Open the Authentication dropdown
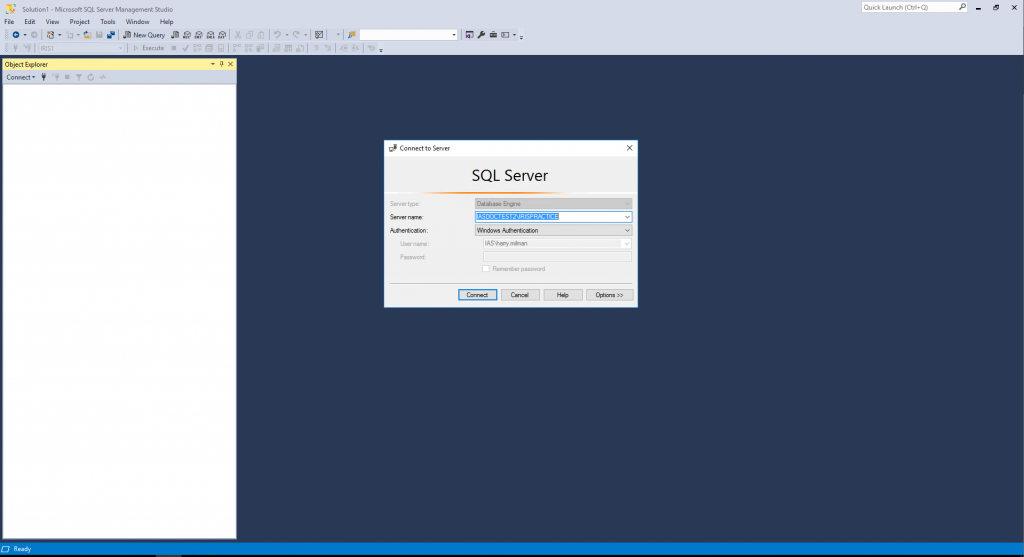The image size is (1024, 557). [x=627, y=231]
